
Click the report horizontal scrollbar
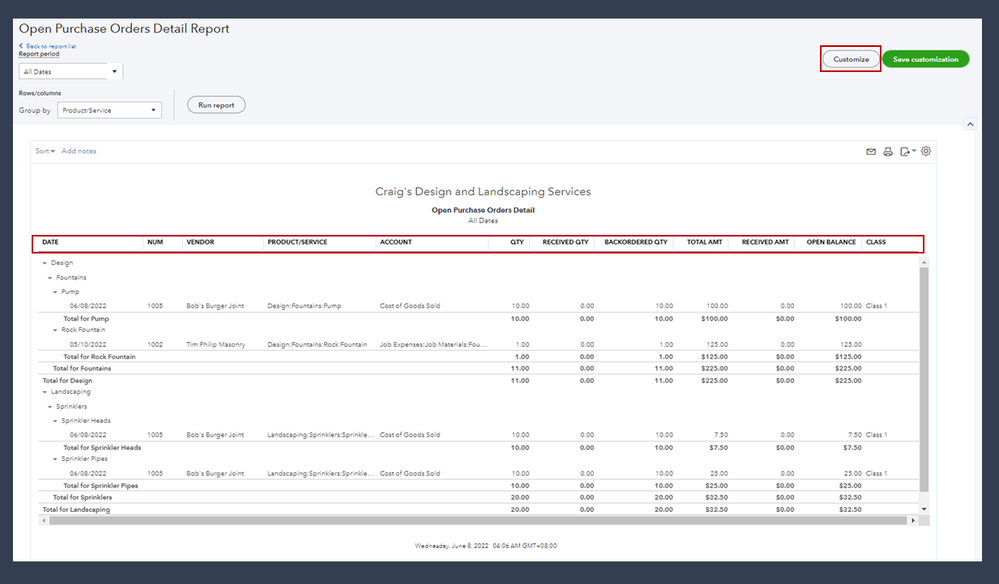478,520
